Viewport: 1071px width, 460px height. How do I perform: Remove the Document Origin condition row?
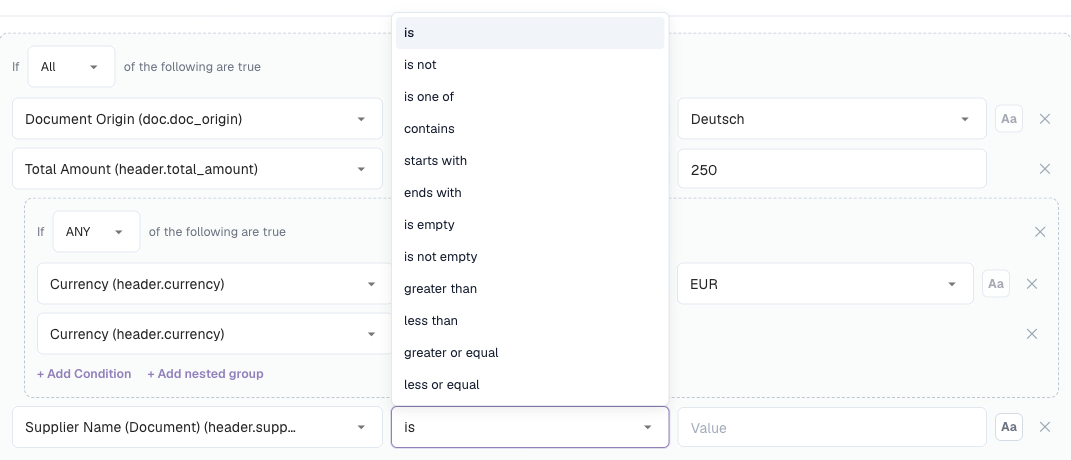[1044, 119]
